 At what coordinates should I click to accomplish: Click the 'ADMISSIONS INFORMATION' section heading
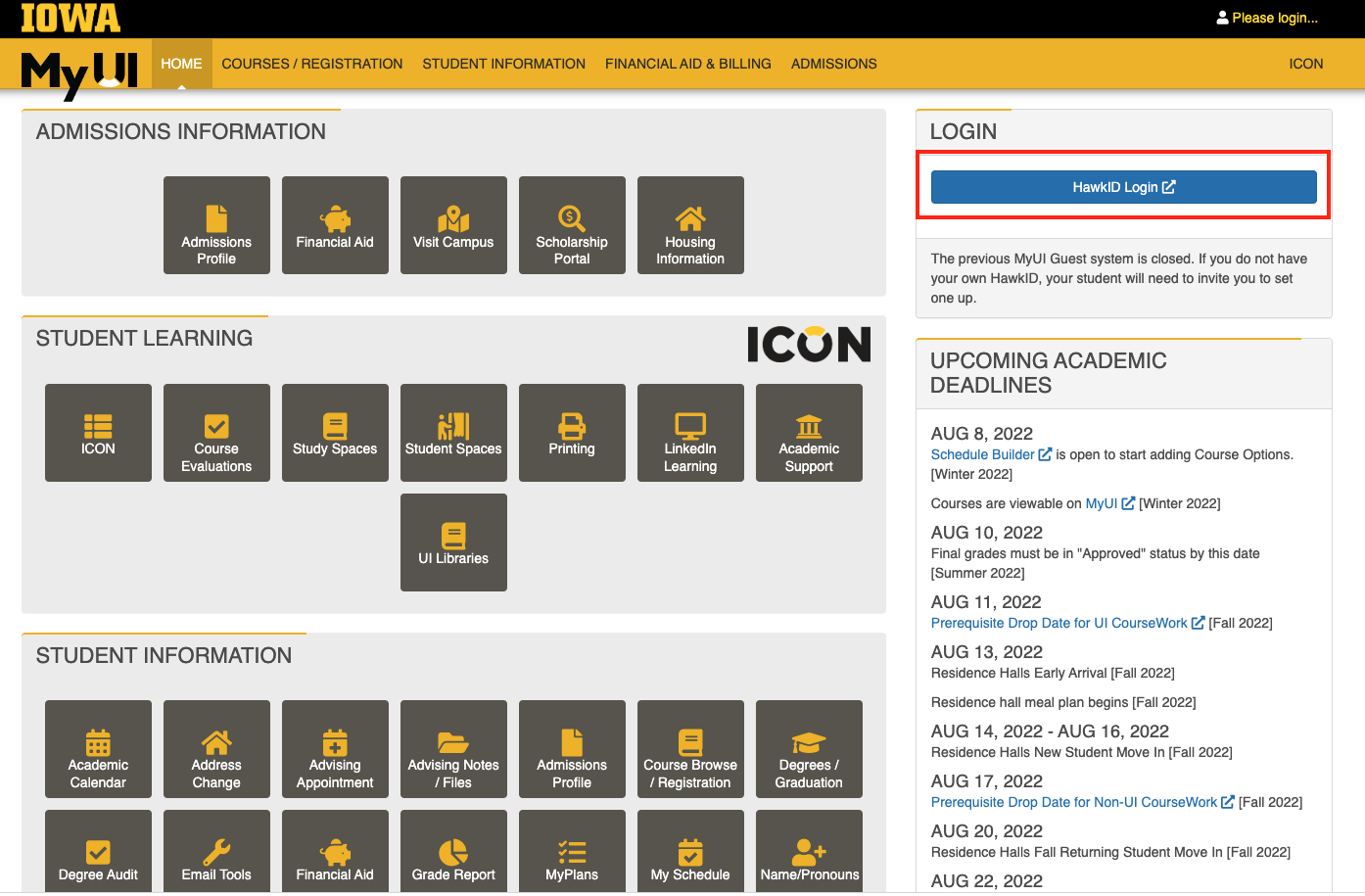(181, 132)
